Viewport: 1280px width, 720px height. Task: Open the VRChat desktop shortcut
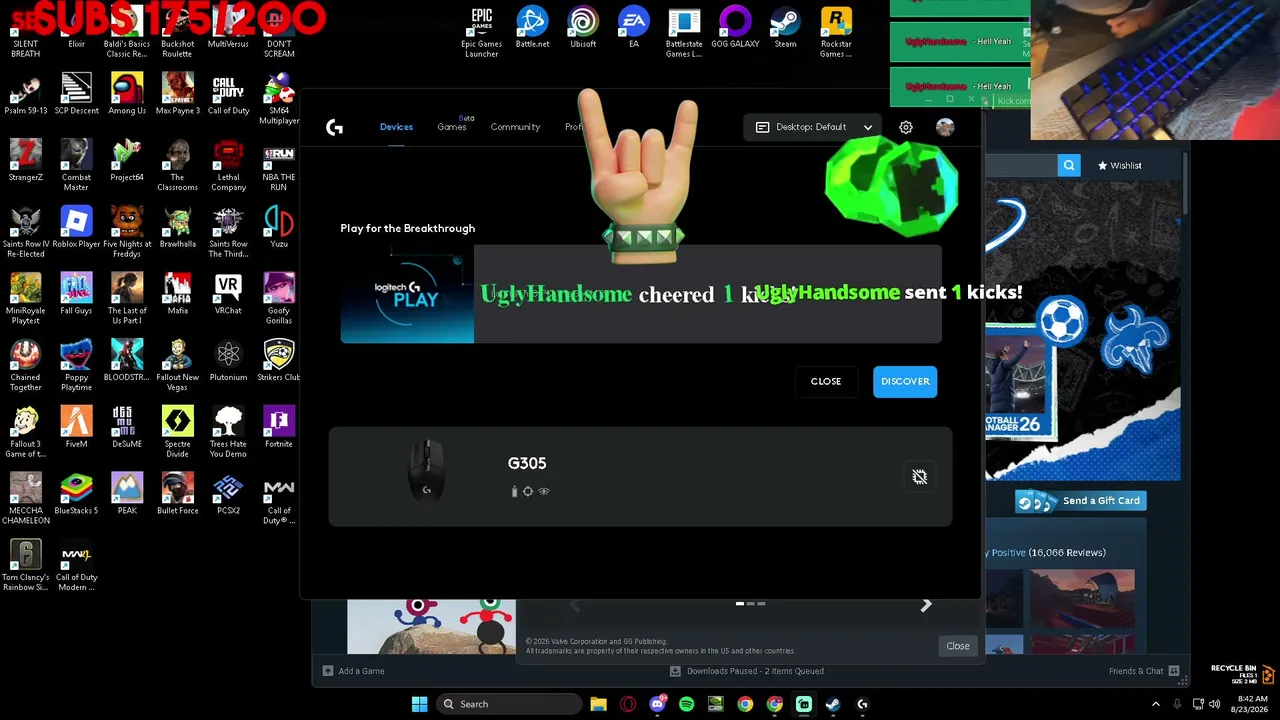coord(228,294)
